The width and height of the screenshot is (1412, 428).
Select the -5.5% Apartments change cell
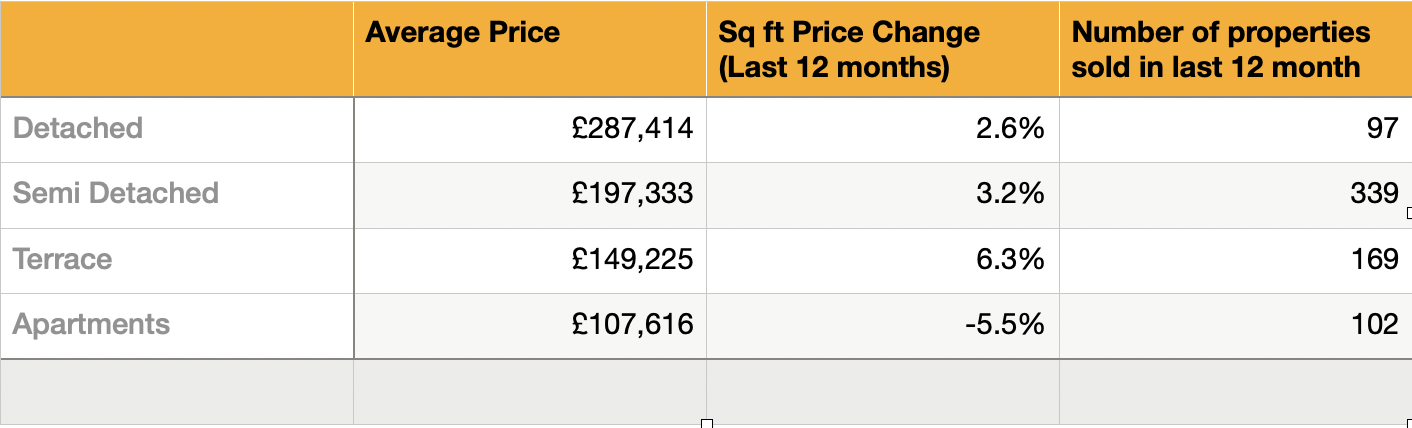pyautogui.click(x=882, y=325)
